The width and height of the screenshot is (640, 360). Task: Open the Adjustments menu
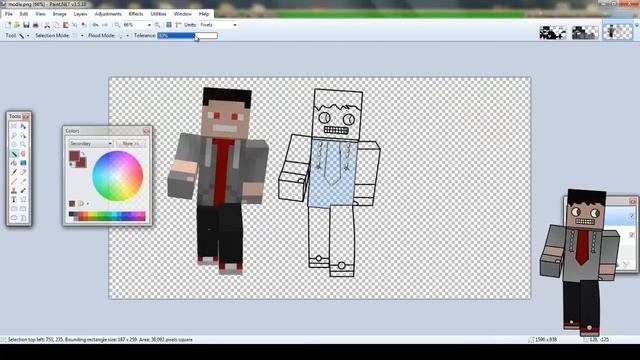click(x=108, y=14)
